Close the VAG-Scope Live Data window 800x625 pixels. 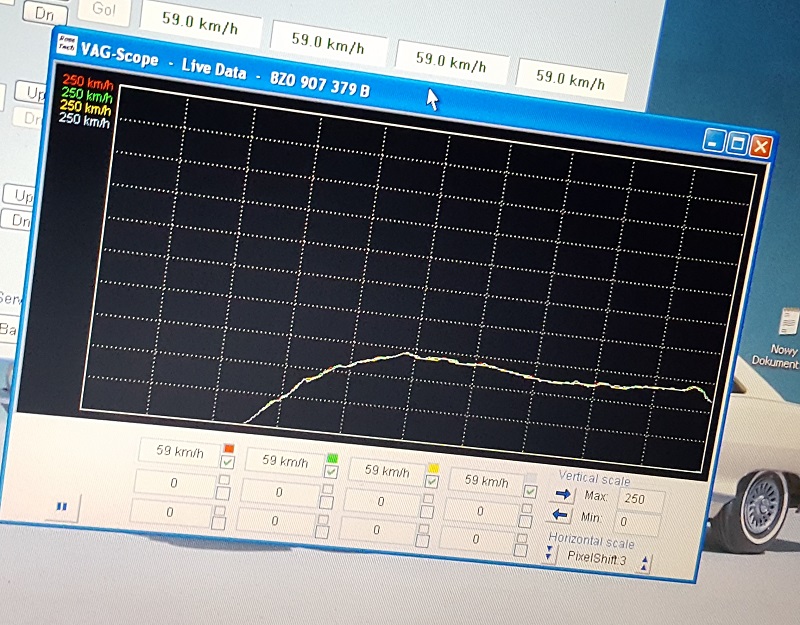(760, 146)
